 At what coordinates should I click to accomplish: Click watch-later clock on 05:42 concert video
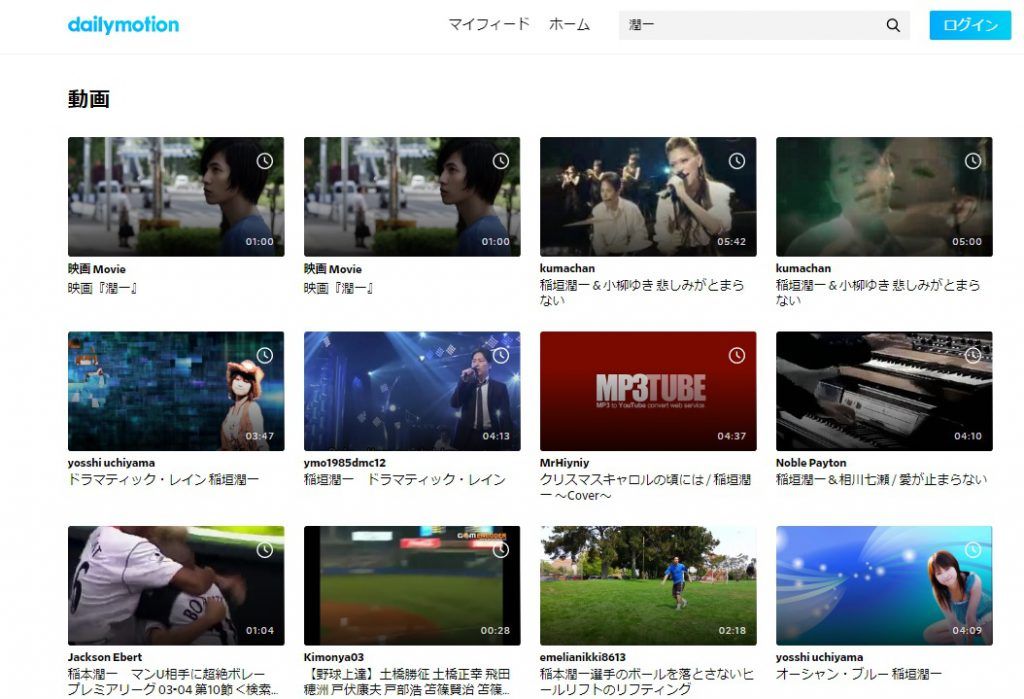(x=737, y=161)
